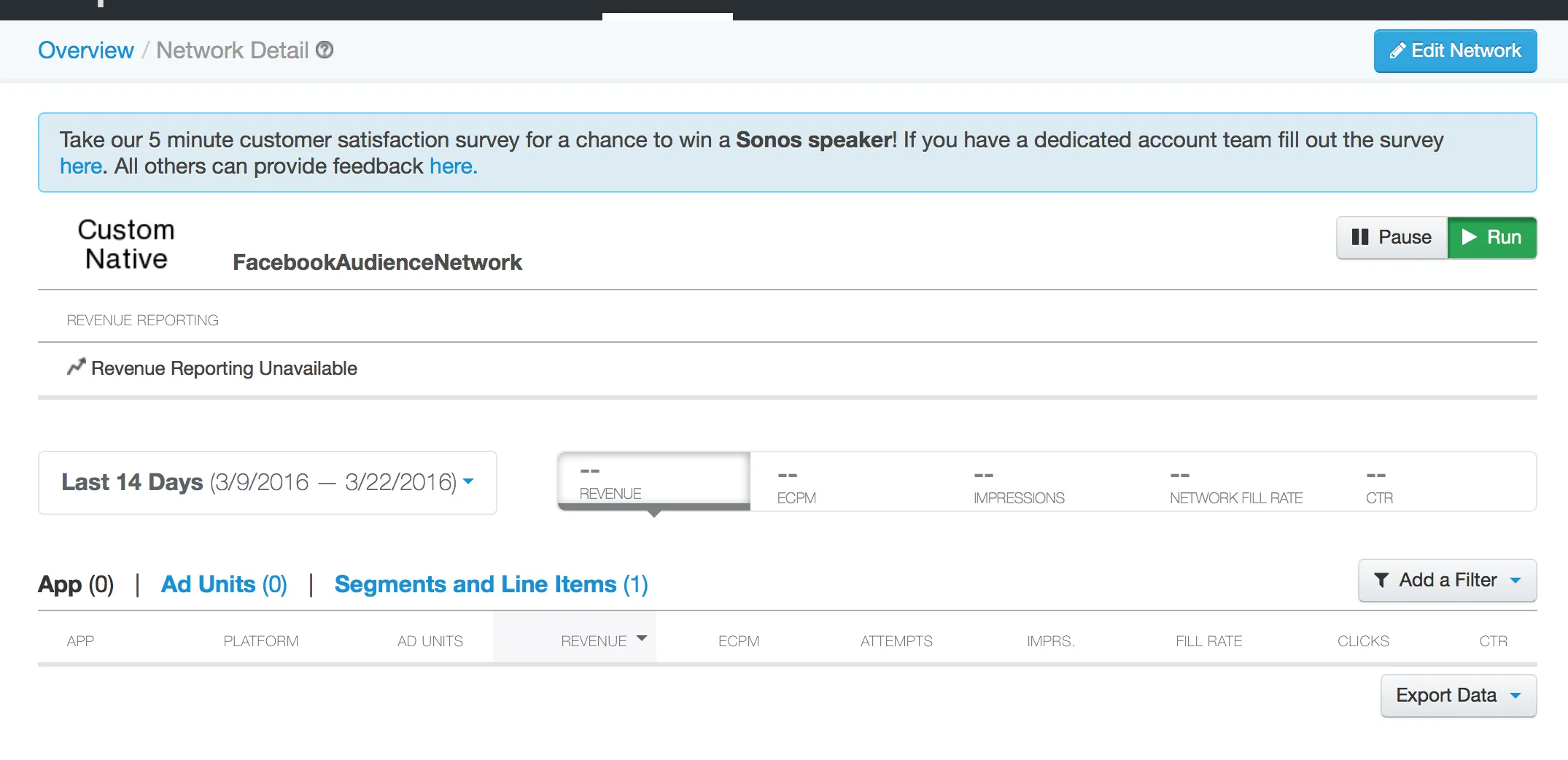Screen dimensions: 1568x760
Task: Sort by the Revenue column header
Action: click(594, 641)
